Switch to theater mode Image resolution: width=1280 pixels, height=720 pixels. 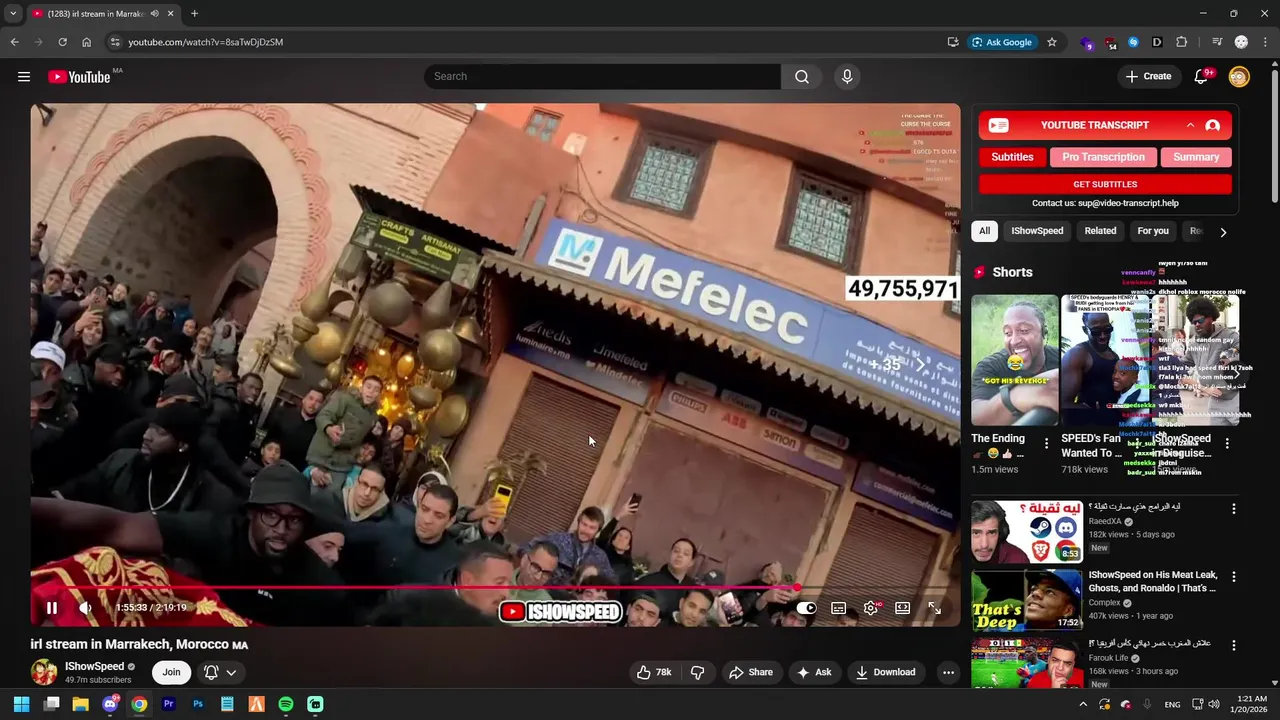(902, 608)
